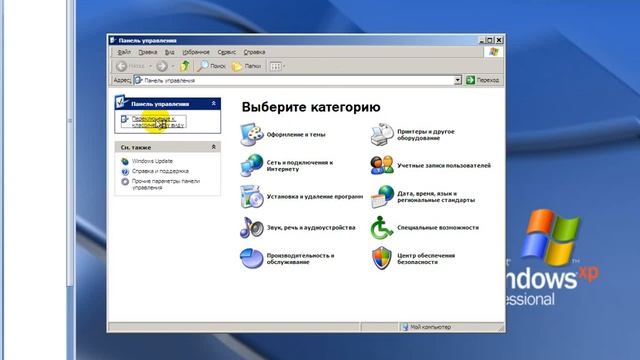This screenshot has width=640, height=360.
Task: Click the Специальные возможности text link
Action: click(x=438, y=227)
